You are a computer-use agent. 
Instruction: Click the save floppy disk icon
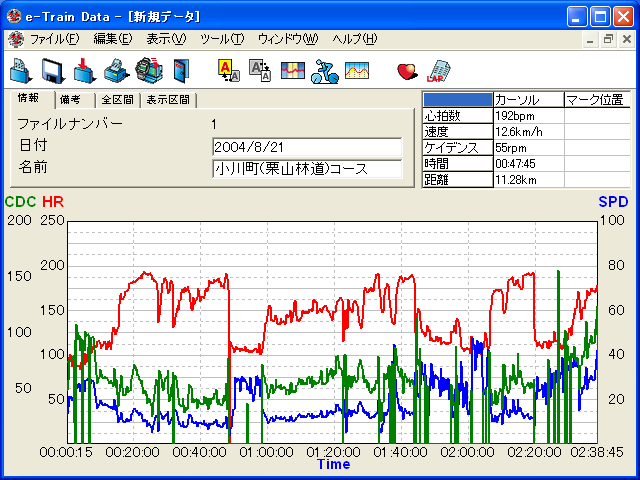point(53,70)
